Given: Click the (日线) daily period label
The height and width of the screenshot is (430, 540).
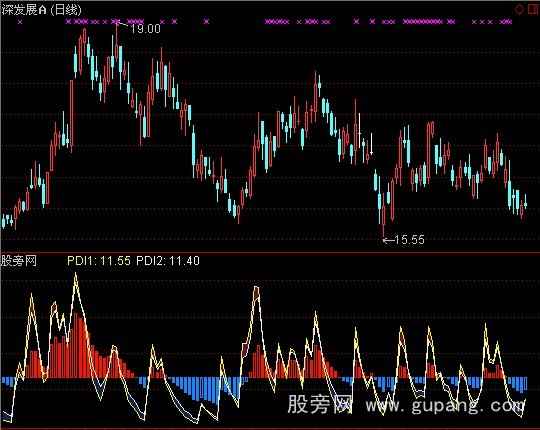Looking at the screenshot, I should click(66, 10).
